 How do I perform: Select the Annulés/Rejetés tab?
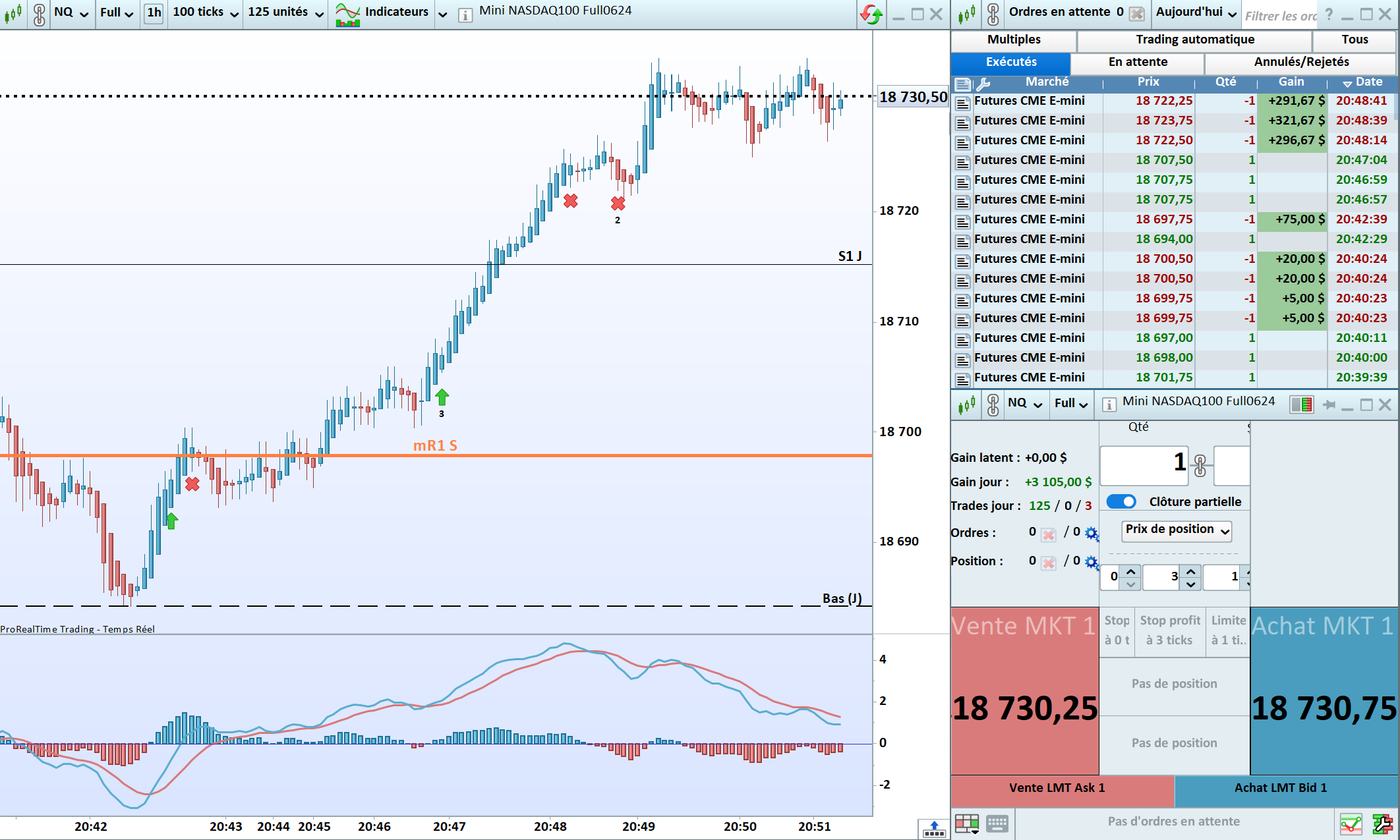1301,62
